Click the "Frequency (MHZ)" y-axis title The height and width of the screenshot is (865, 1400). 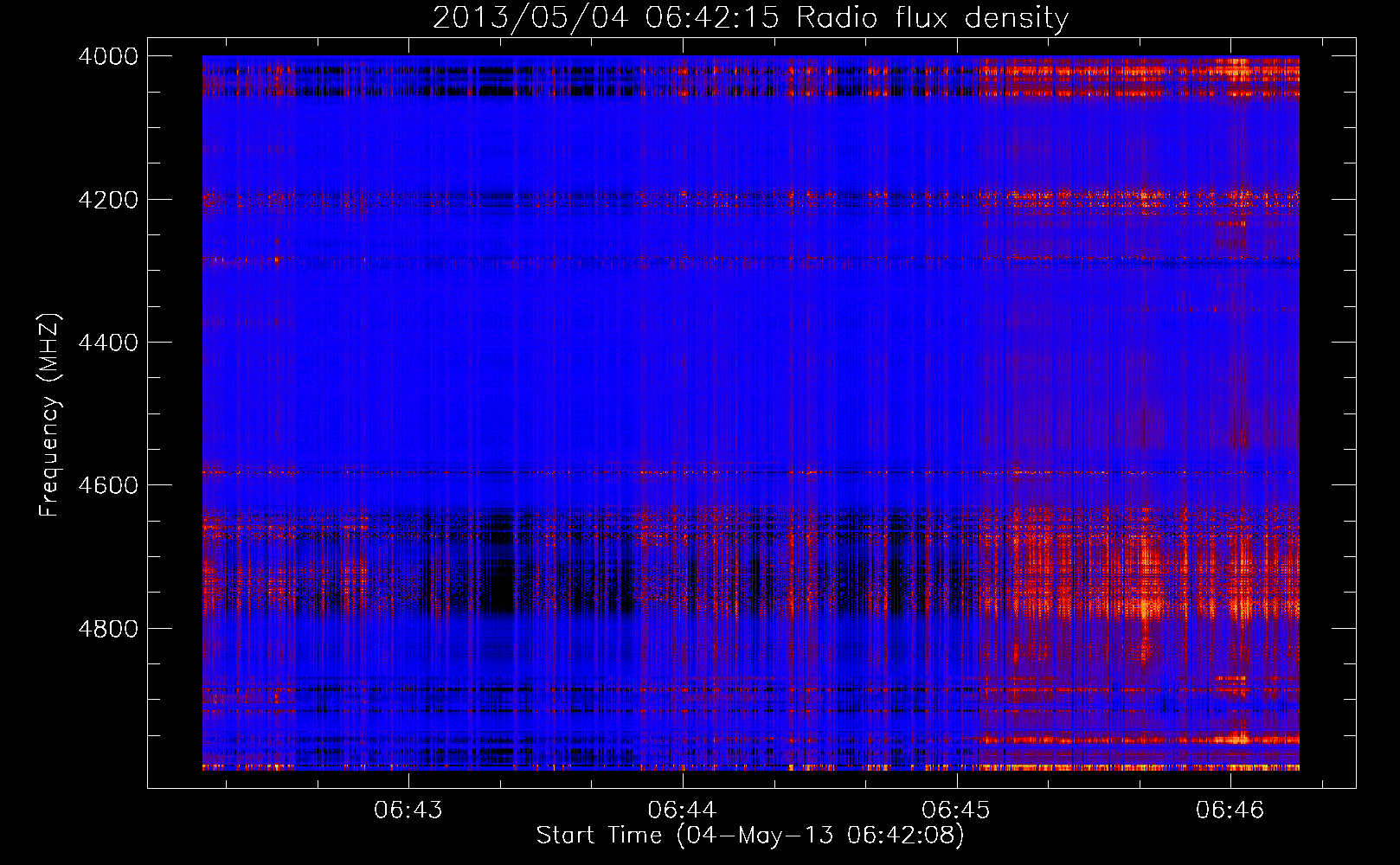[49, 415]
